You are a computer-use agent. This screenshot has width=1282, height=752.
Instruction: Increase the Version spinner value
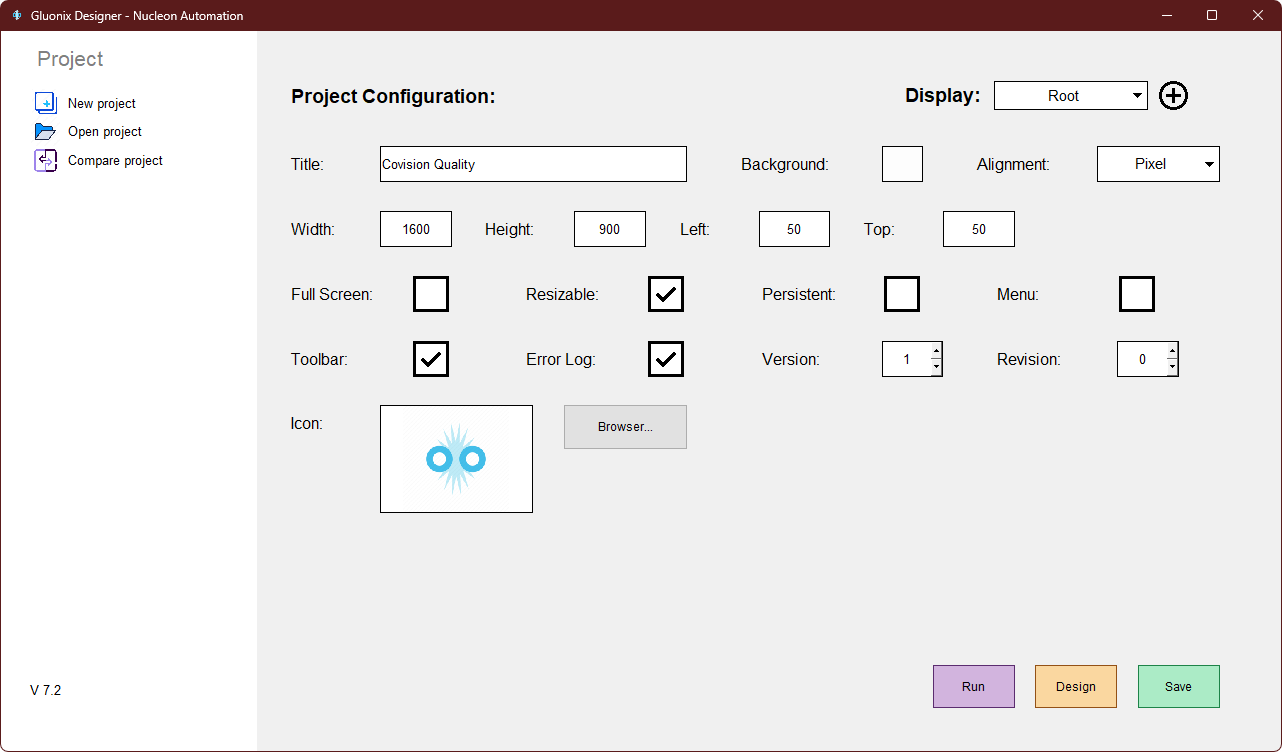pos(936,350)
